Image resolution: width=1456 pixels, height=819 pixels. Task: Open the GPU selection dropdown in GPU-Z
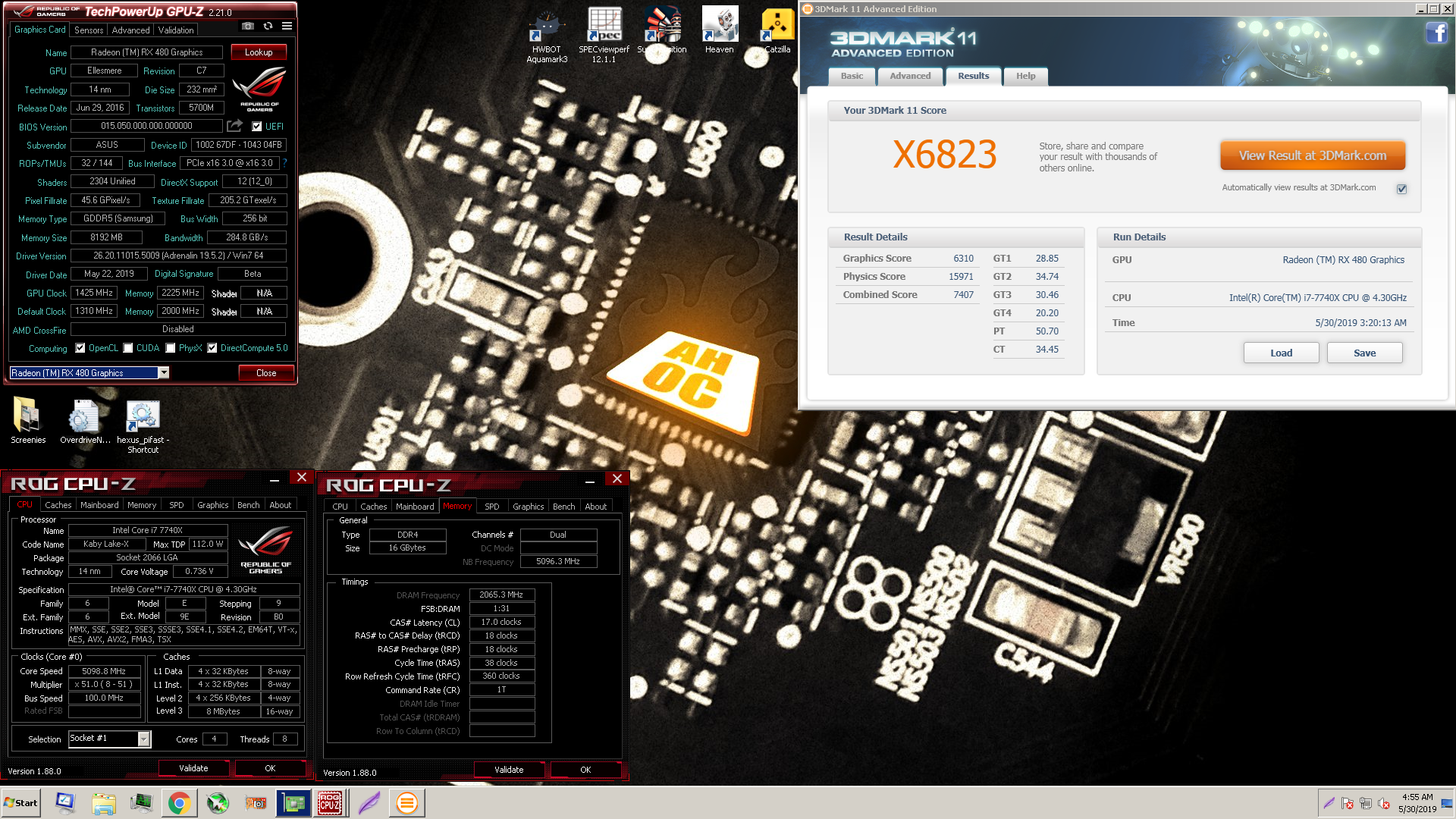click(163, 372)
